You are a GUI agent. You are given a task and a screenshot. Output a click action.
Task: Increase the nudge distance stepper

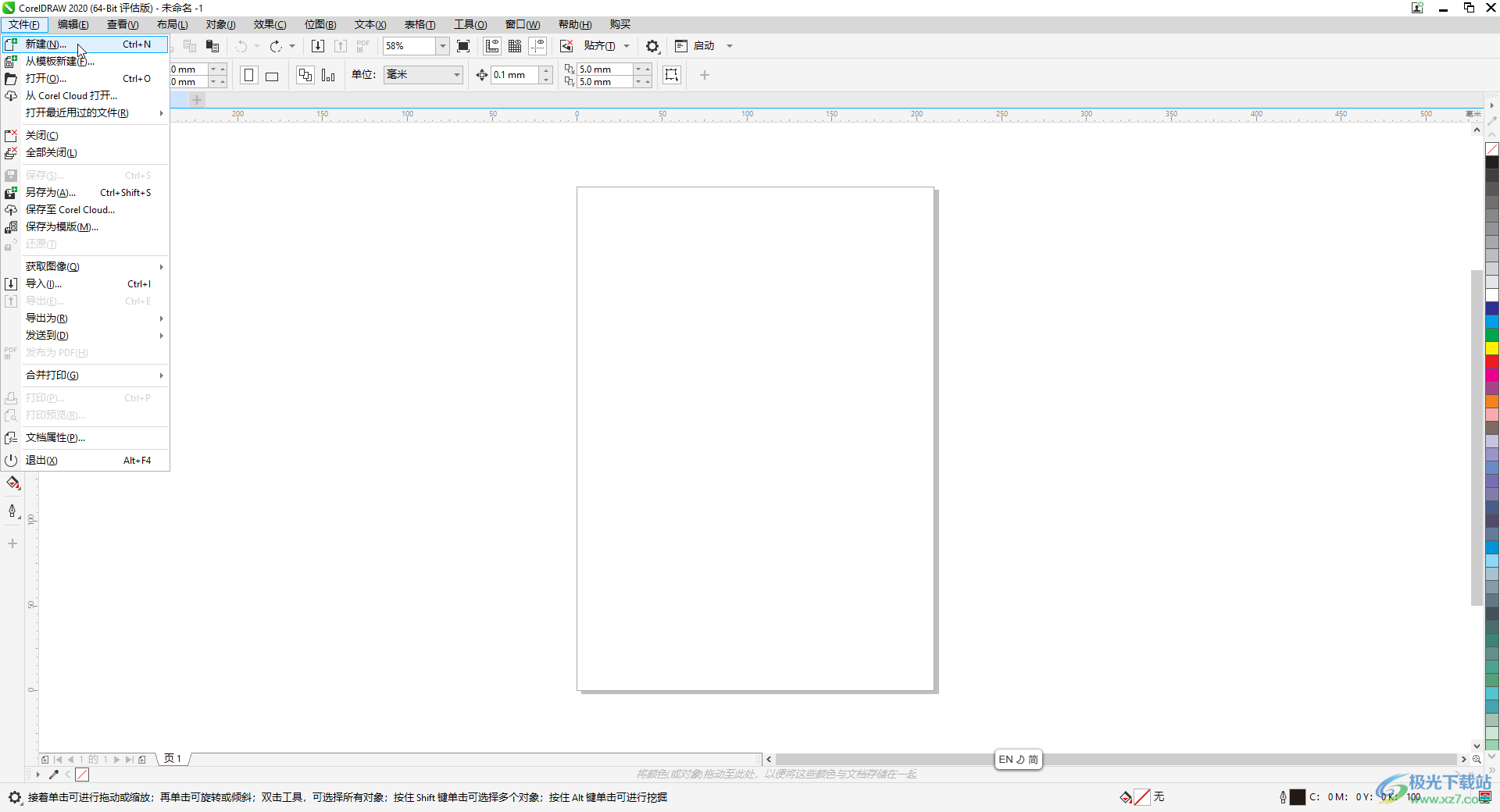[x=546, y=70]
